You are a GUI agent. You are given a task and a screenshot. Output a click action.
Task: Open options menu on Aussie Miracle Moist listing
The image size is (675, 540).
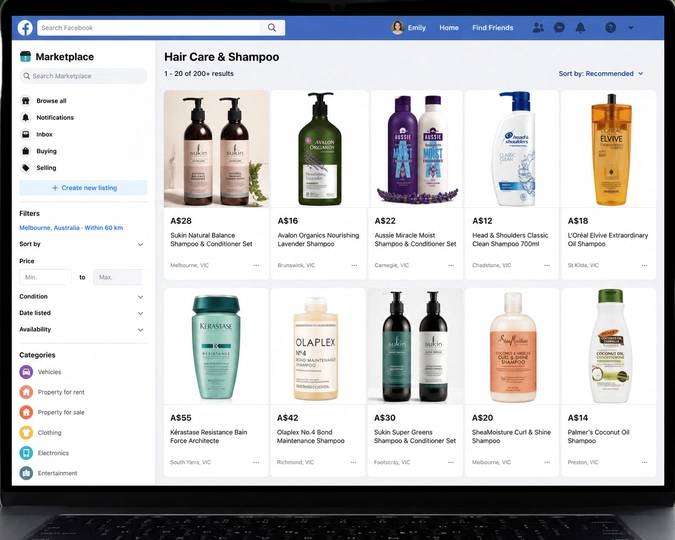click(451, 265)
